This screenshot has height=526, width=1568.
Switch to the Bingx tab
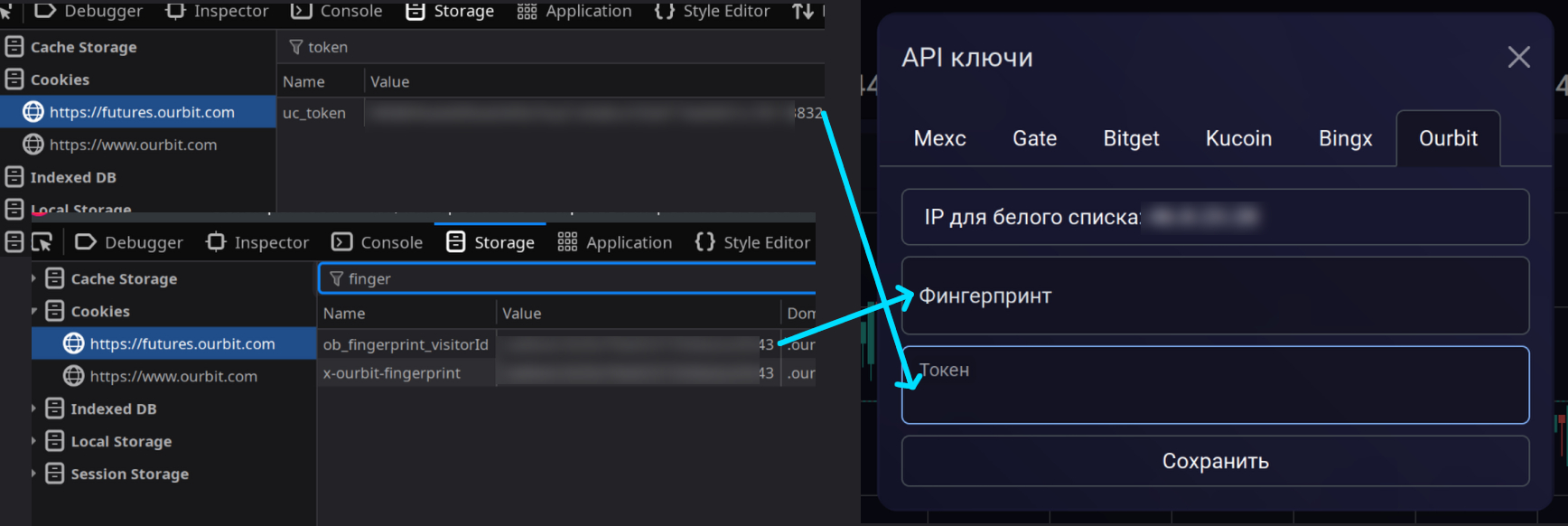click(x=1345, y=138)
